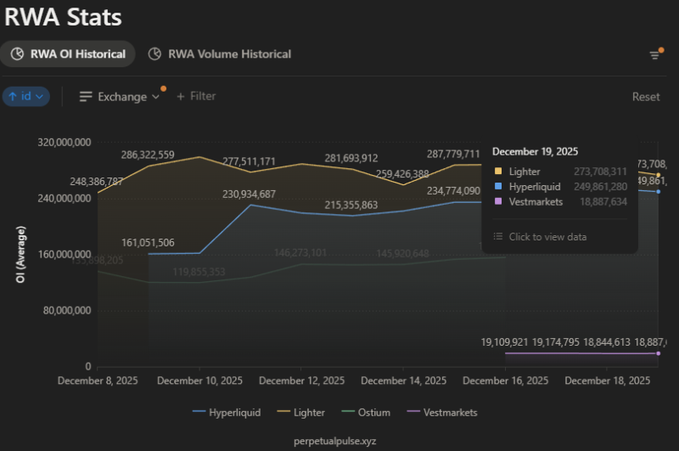Open the filter settings icon at top right

click(655, 55)
